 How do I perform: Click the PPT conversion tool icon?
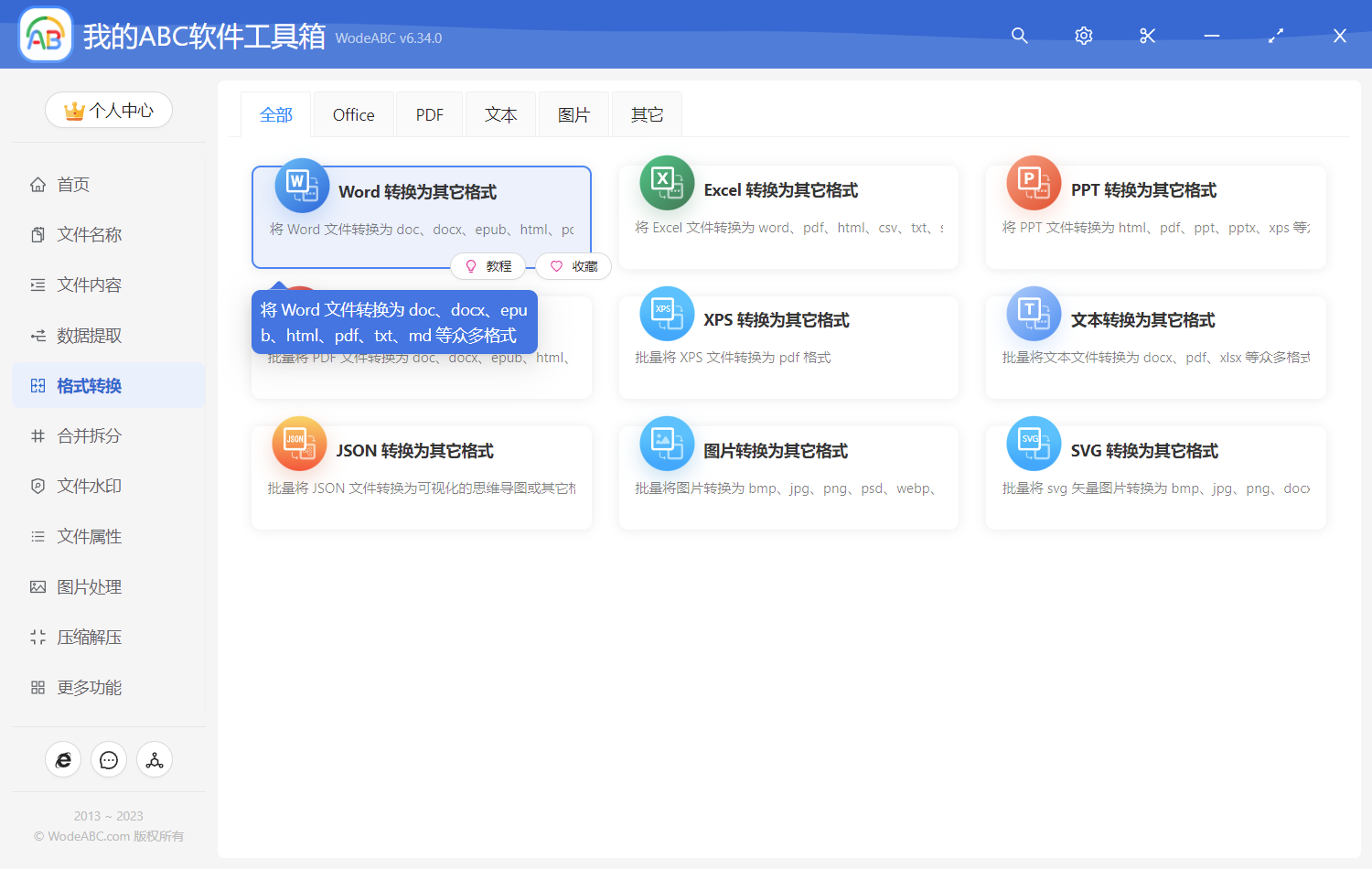pyautogui.click(x=1034, y=182)
